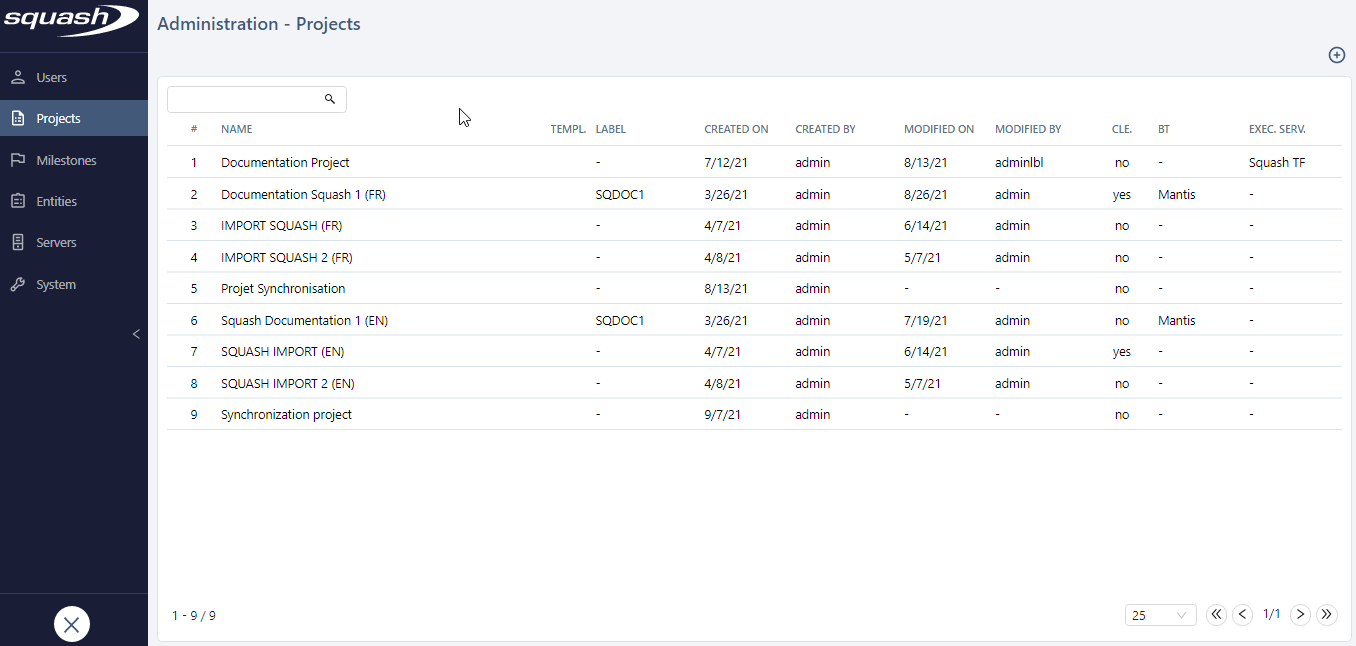Viewport: 1356px width, 646px height.
Task: Click in the project search field
Action: point(245,99)
